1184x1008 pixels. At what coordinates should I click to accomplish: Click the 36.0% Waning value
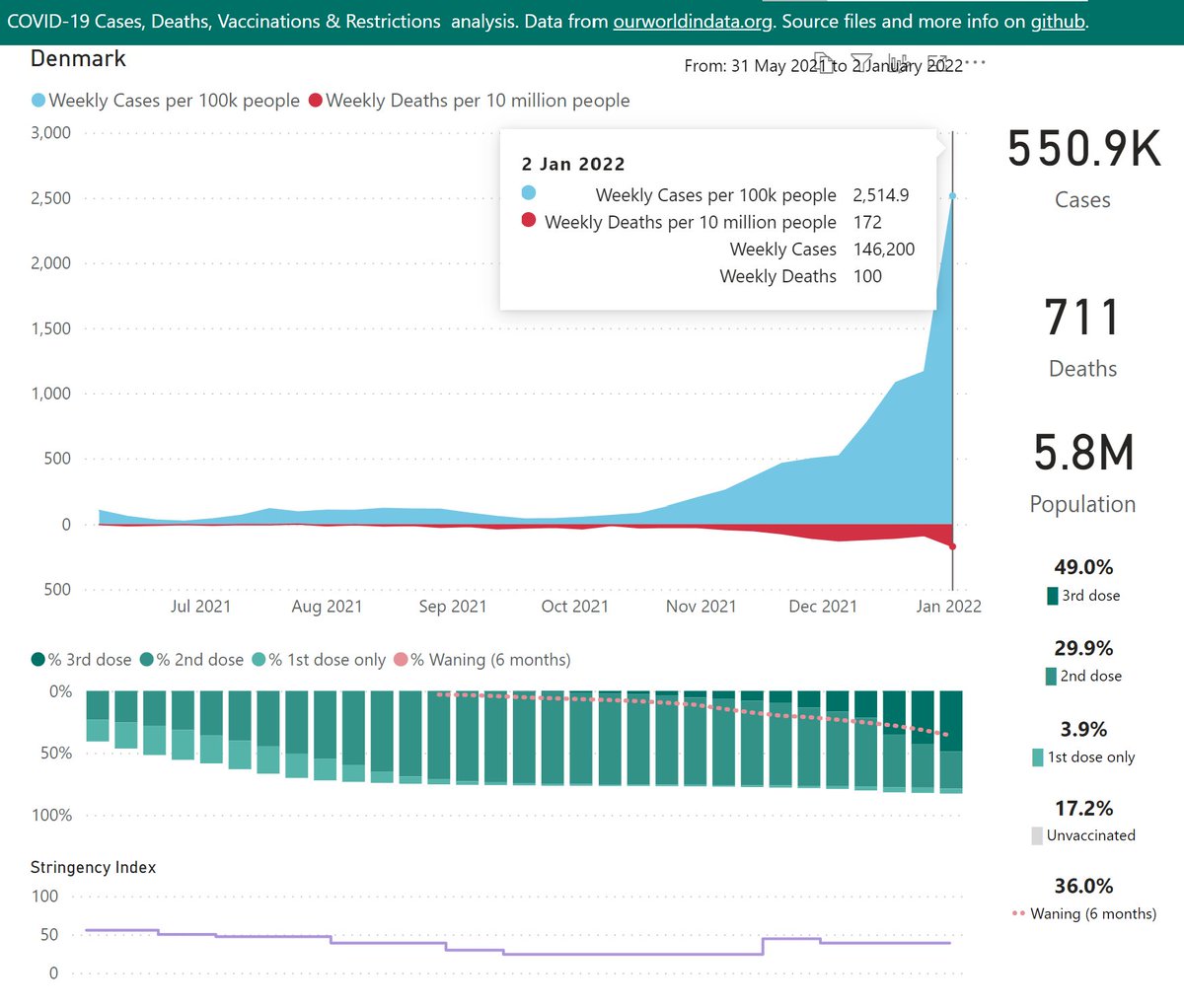pos(1083,886)
